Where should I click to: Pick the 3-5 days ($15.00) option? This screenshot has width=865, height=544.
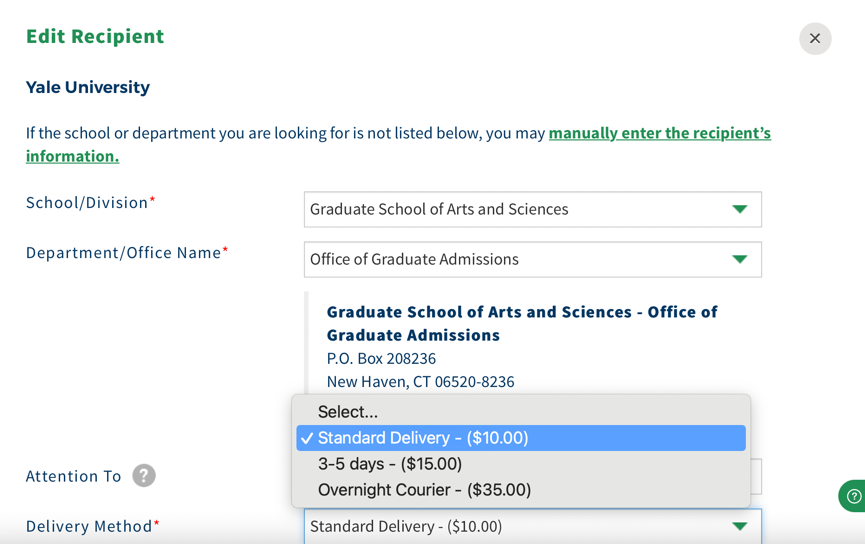390,464
